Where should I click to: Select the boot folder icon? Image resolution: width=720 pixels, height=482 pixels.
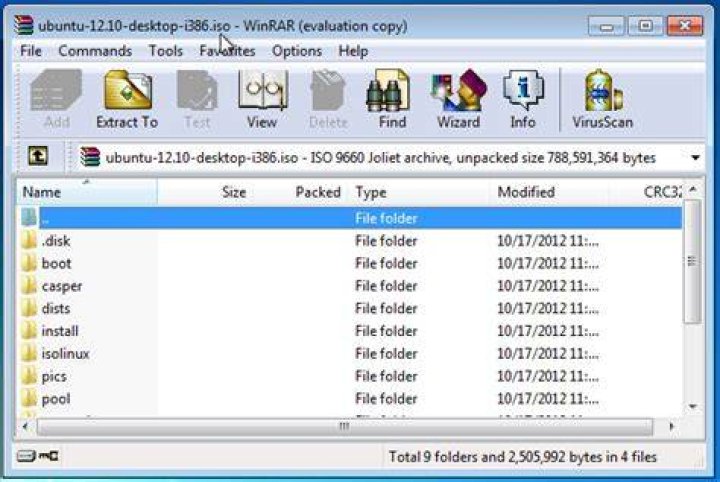point(29,263)
